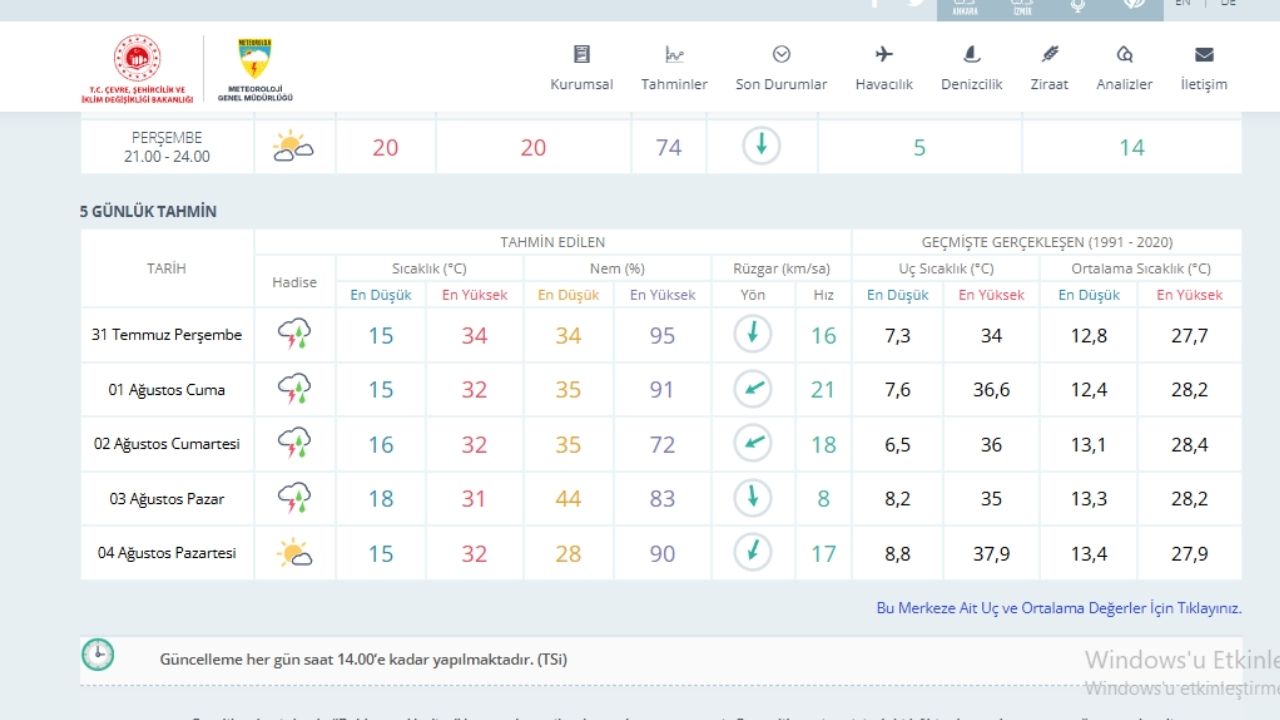The width and height of the screenshot is (1280, 720).
Task: Click the update notice Güncelleme her gün saat 14.00'e
Action: (x=363, y=659)
